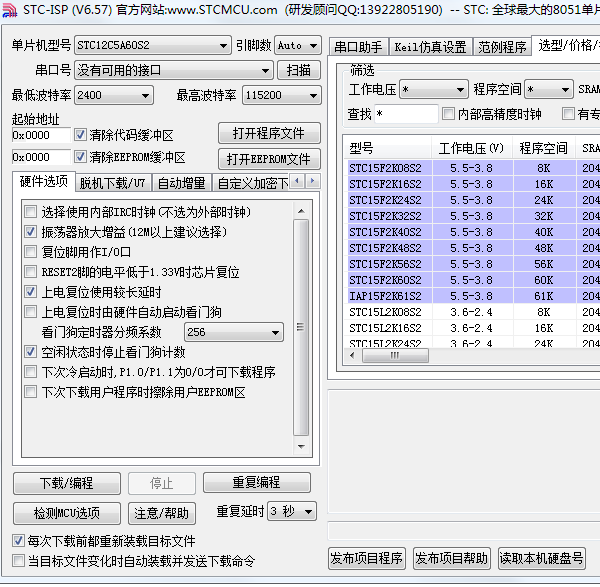600x587 pixels.
Task: Click hardware options vertical scrollbar thumb
Action: (301, 327)
